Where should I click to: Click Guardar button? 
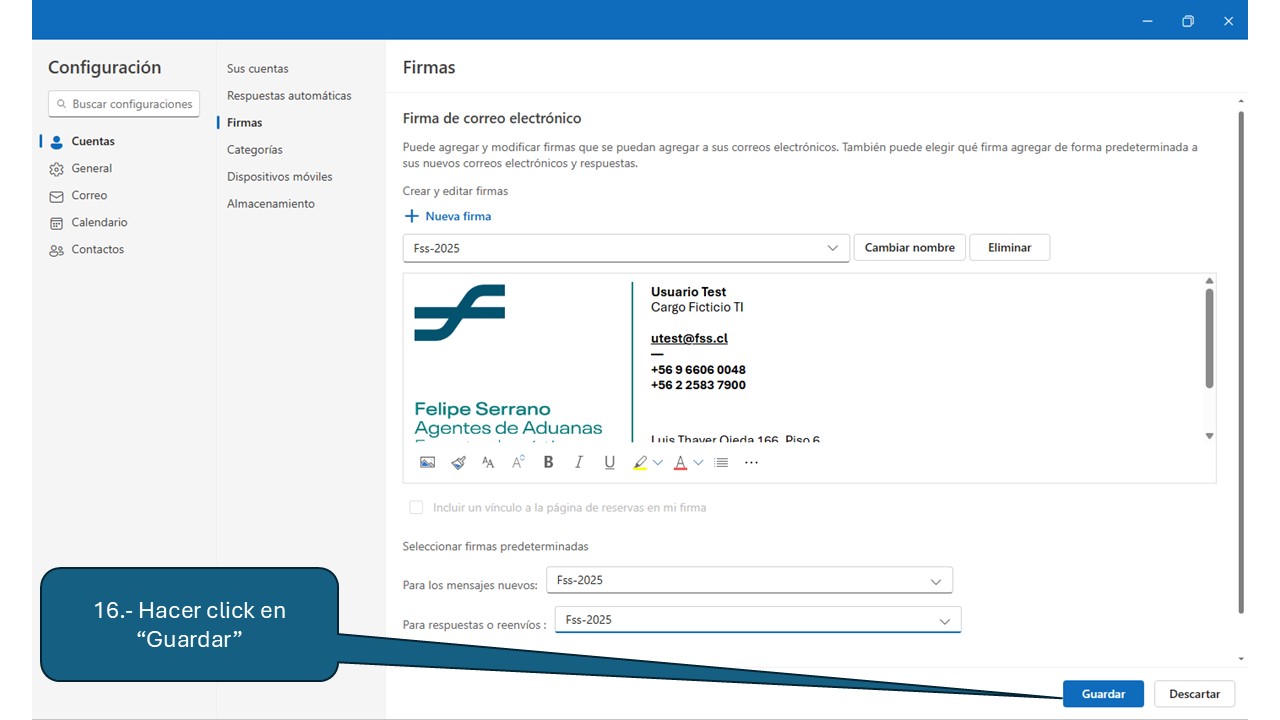tap(1103, 694)
